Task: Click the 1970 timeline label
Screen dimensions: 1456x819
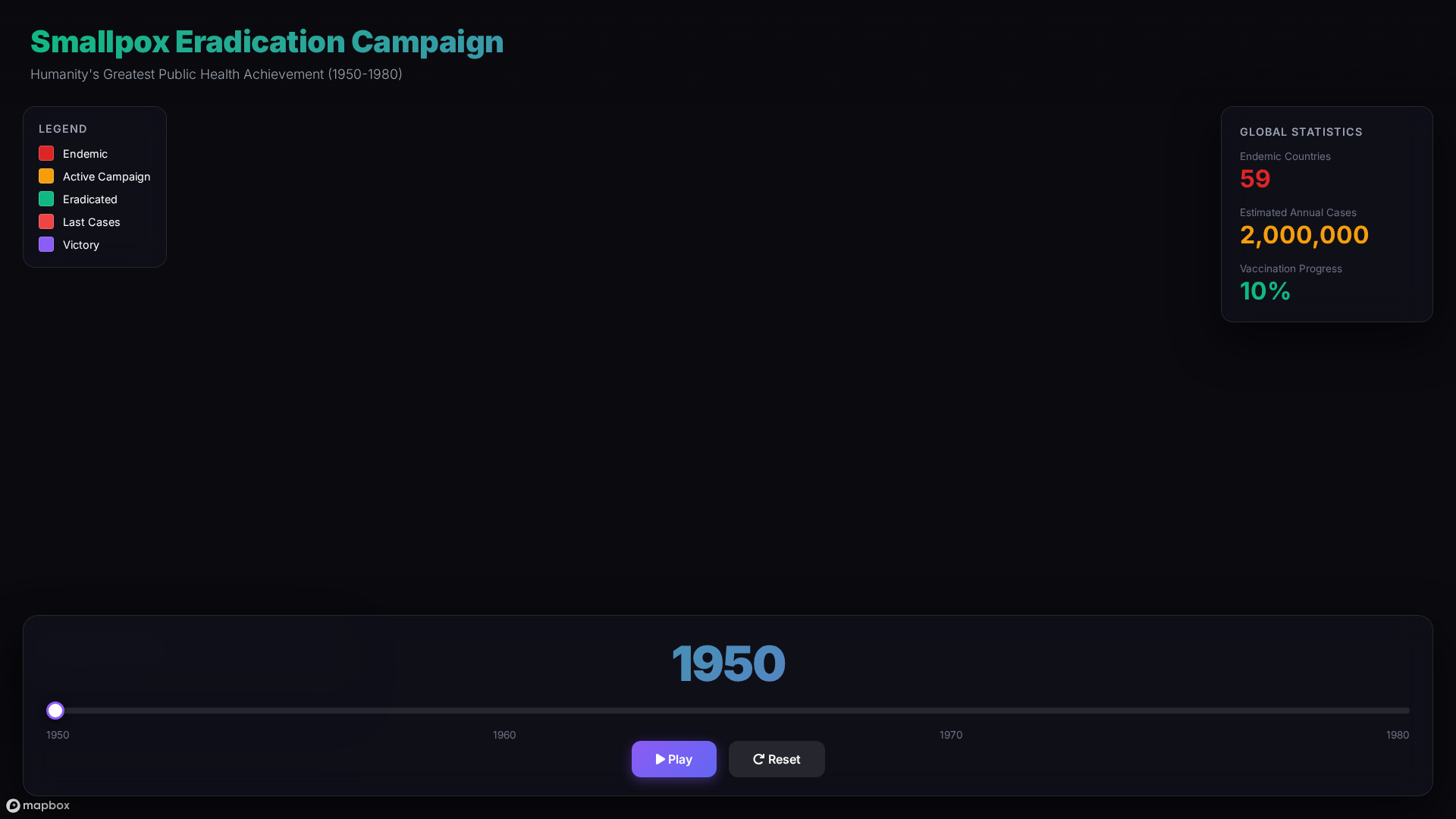Action: (x=951, y=735)
